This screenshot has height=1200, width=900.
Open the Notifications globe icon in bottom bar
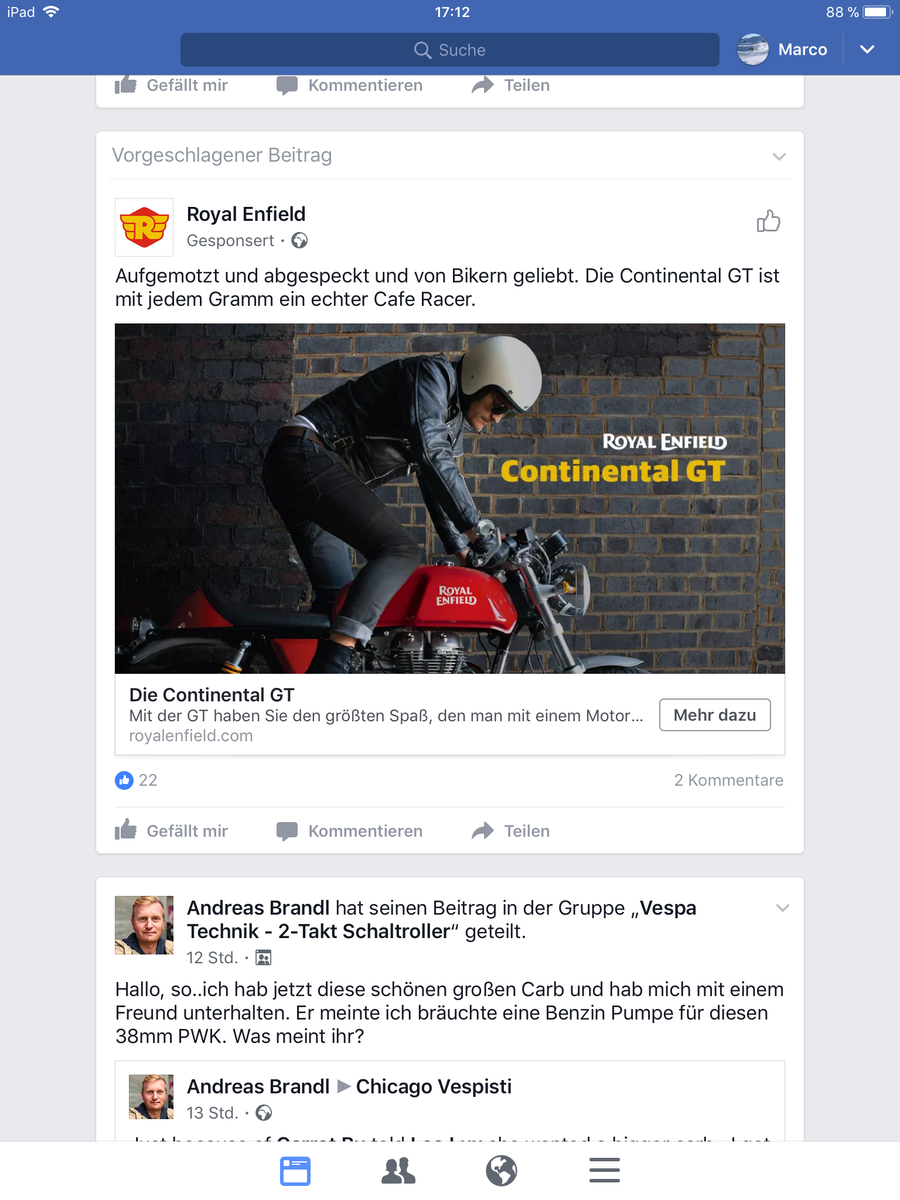click(501, 1170)
